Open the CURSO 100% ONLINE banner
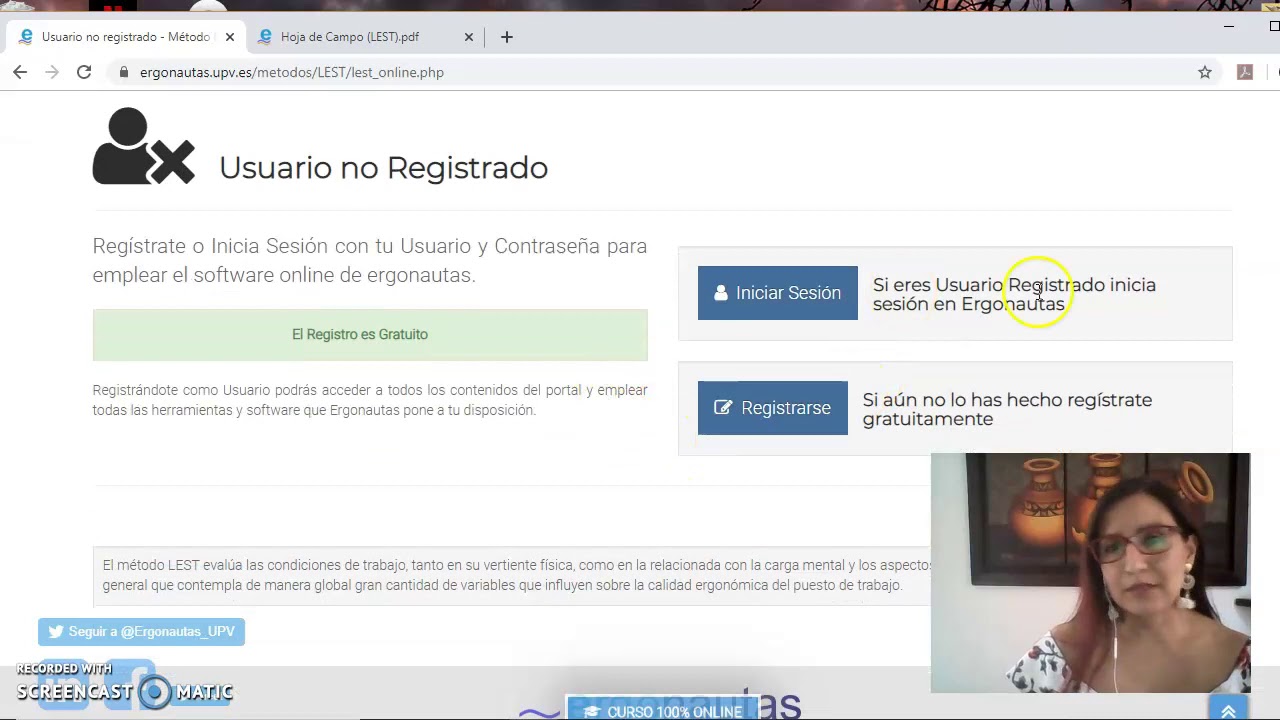 click(x=664, y=711)
